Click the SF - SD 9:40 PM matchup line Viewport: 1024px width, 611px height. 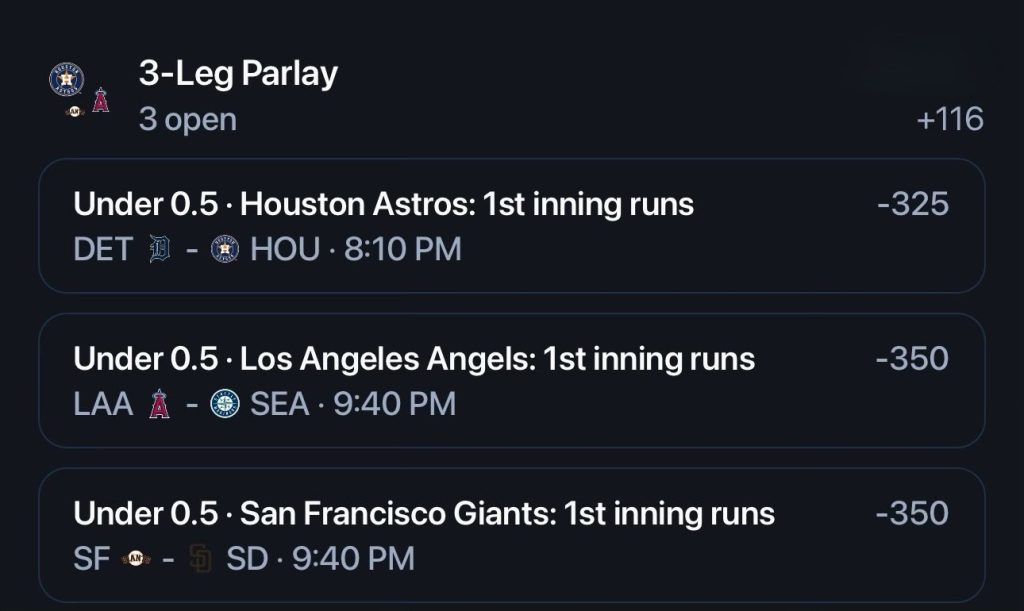coord(244,558)
